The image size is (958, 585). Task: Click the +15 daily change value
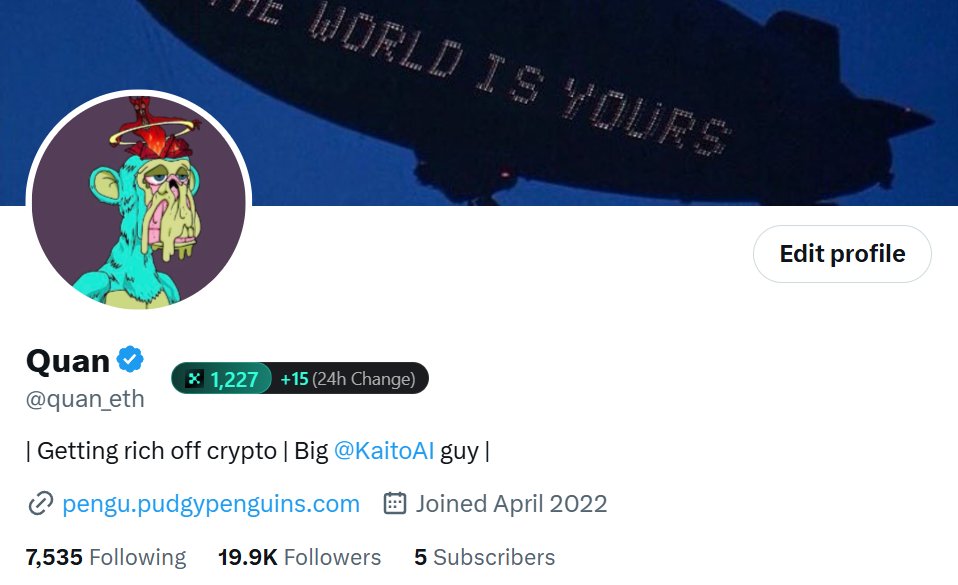pos(294,379)
